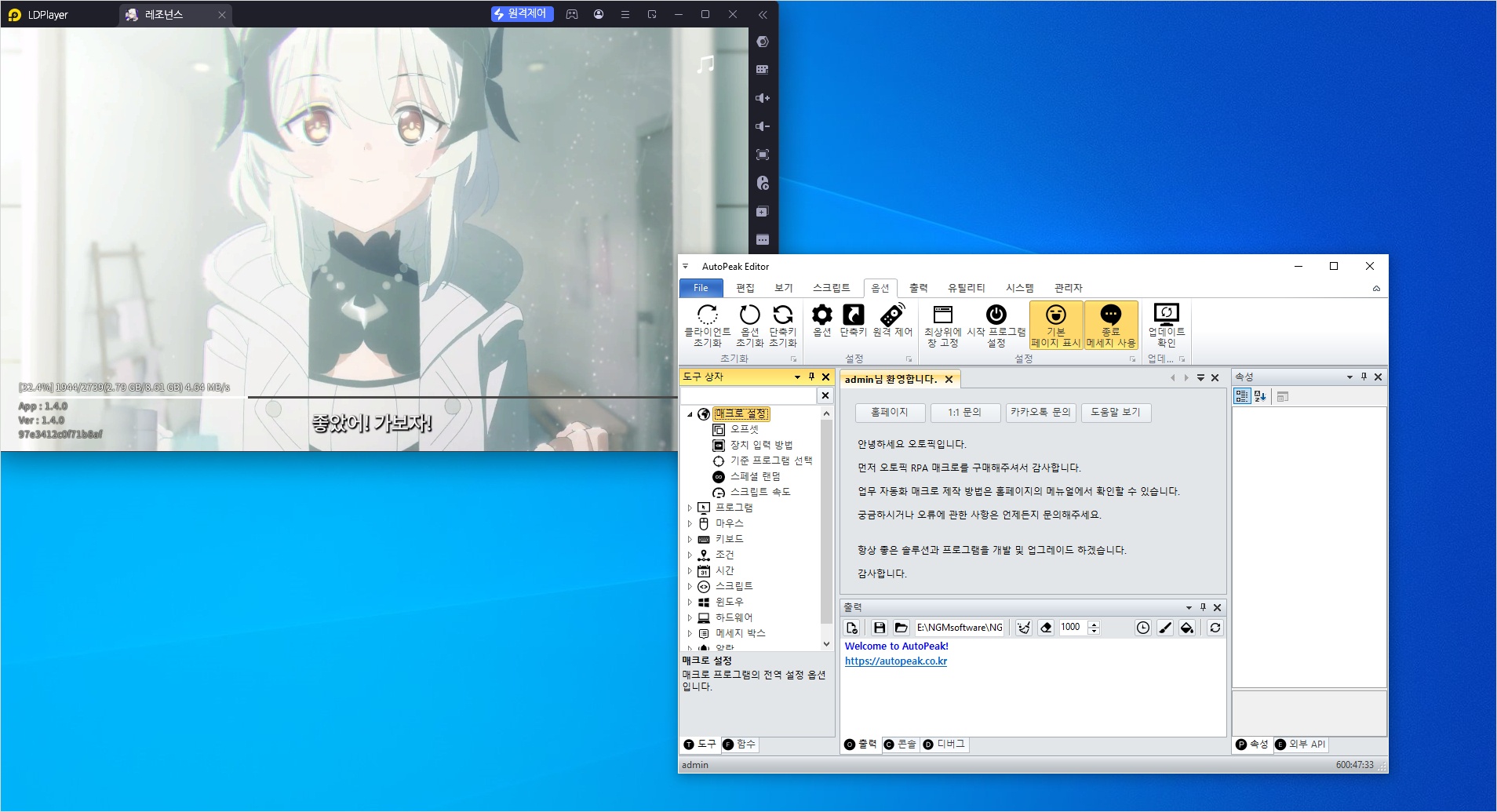Pin the 출력 panel

pyautogui.click(x=1203, y=607)
